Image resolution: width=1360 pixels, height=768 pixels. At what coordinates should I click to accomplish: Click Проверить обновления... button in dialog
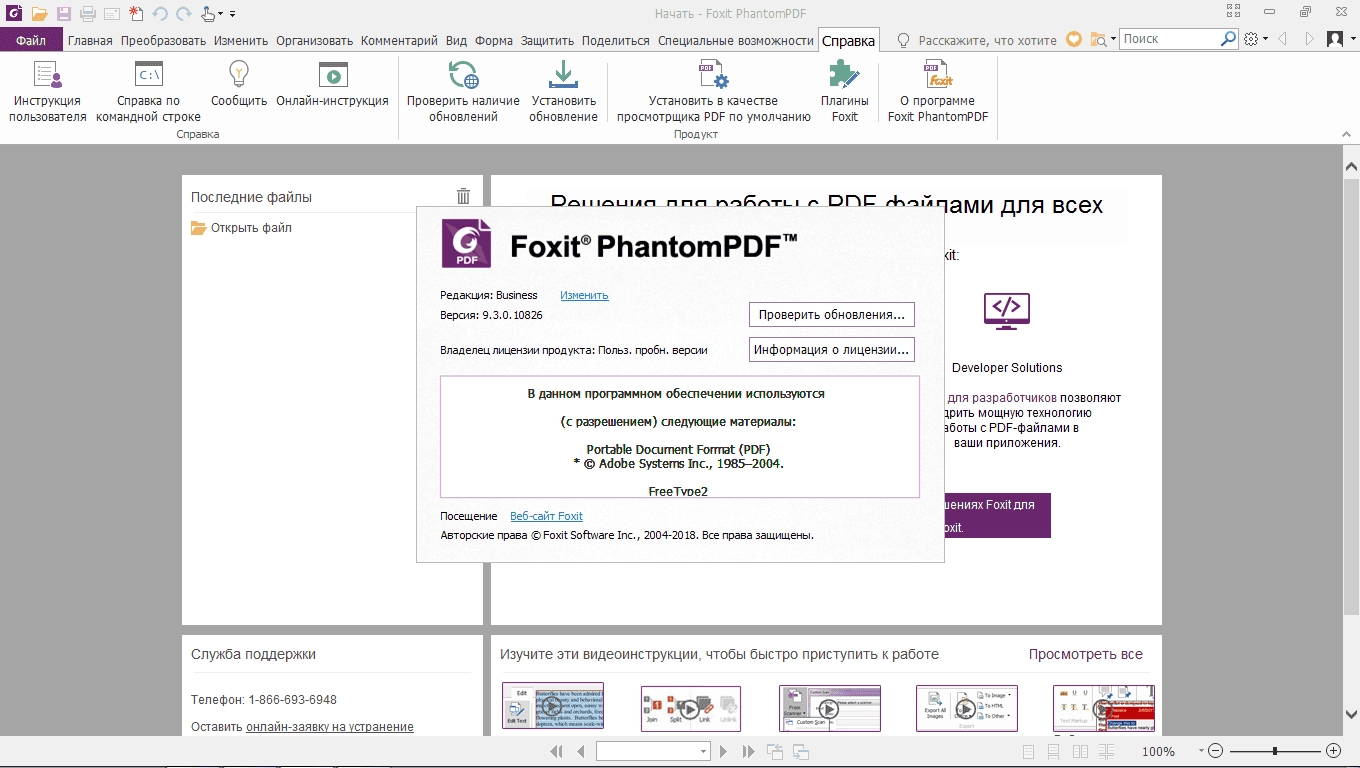pos(832,314)
